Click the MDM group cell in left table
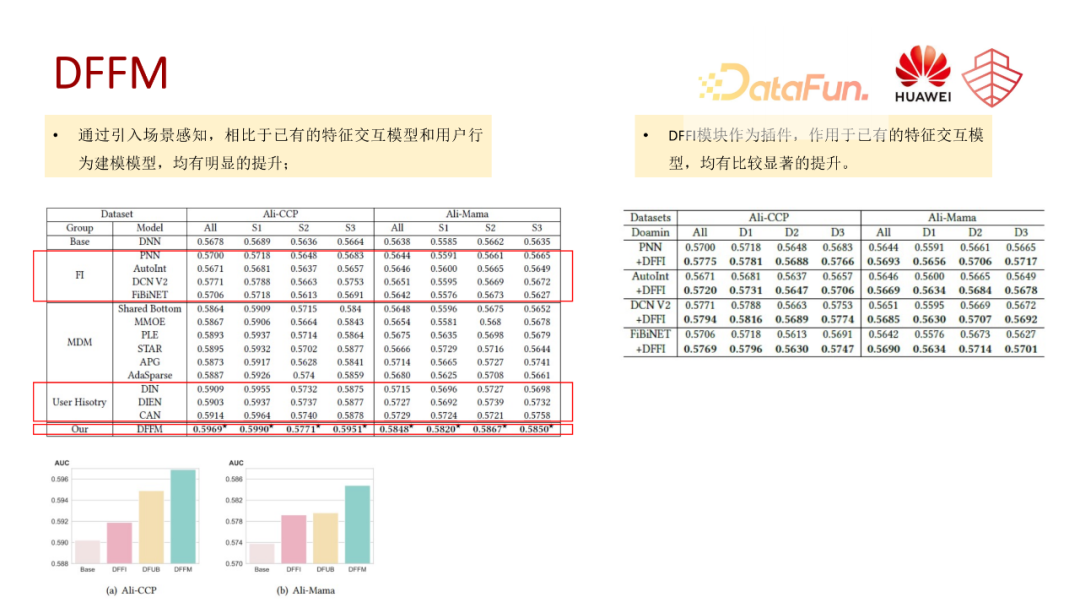 pos(79,342)
